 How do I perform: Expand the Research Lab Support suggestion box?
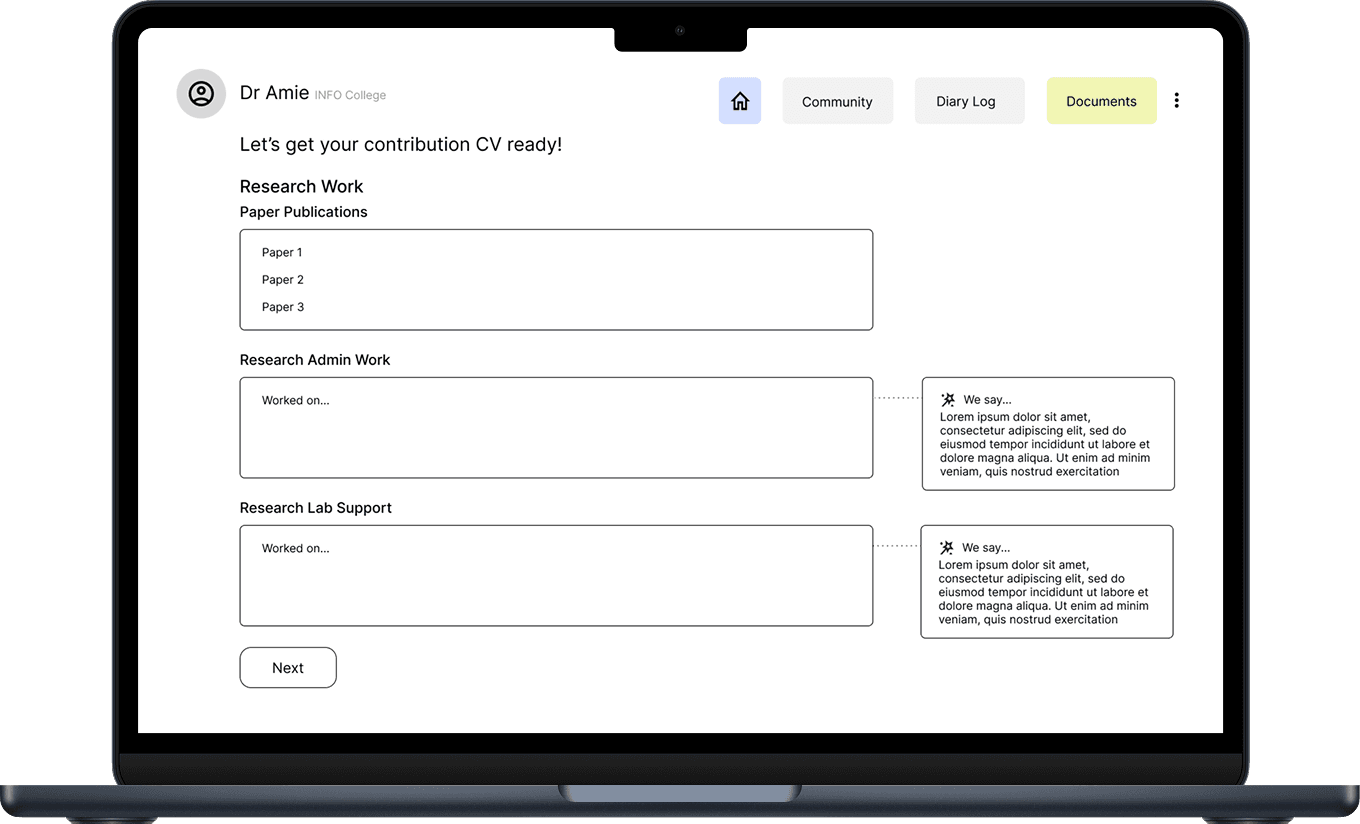[1046, 581]
